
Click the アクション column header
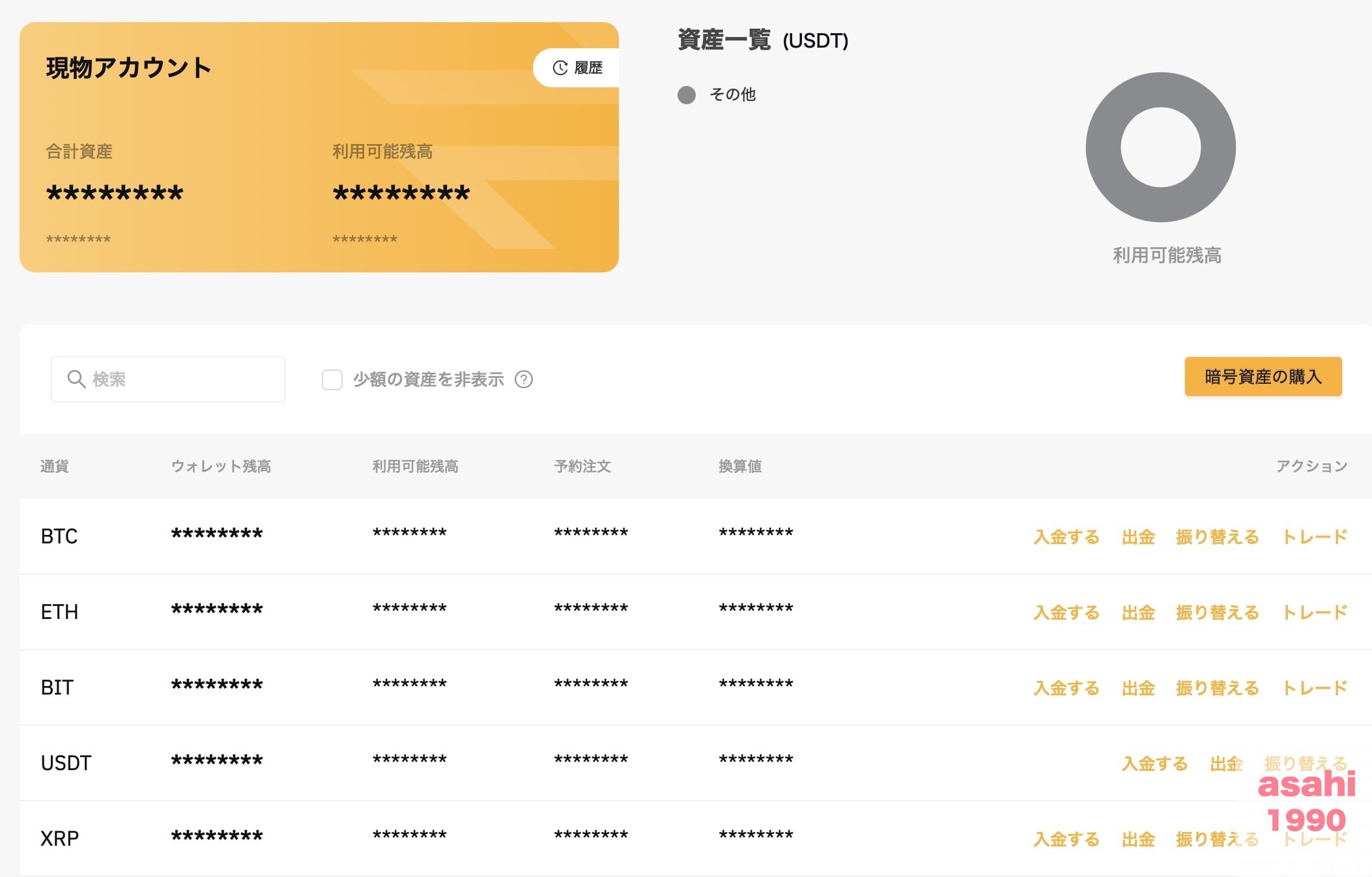tap(1311, 467)
